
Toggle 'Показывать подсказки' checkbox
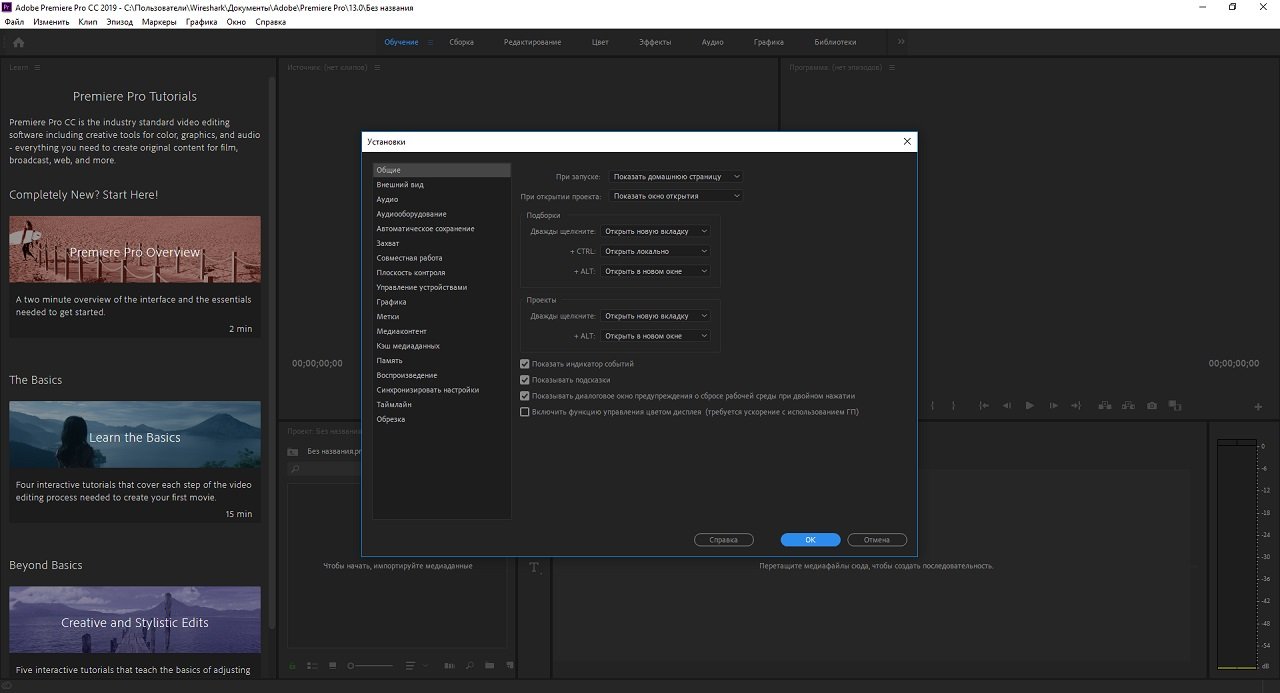pyautogui.click(x=525, y=380)
